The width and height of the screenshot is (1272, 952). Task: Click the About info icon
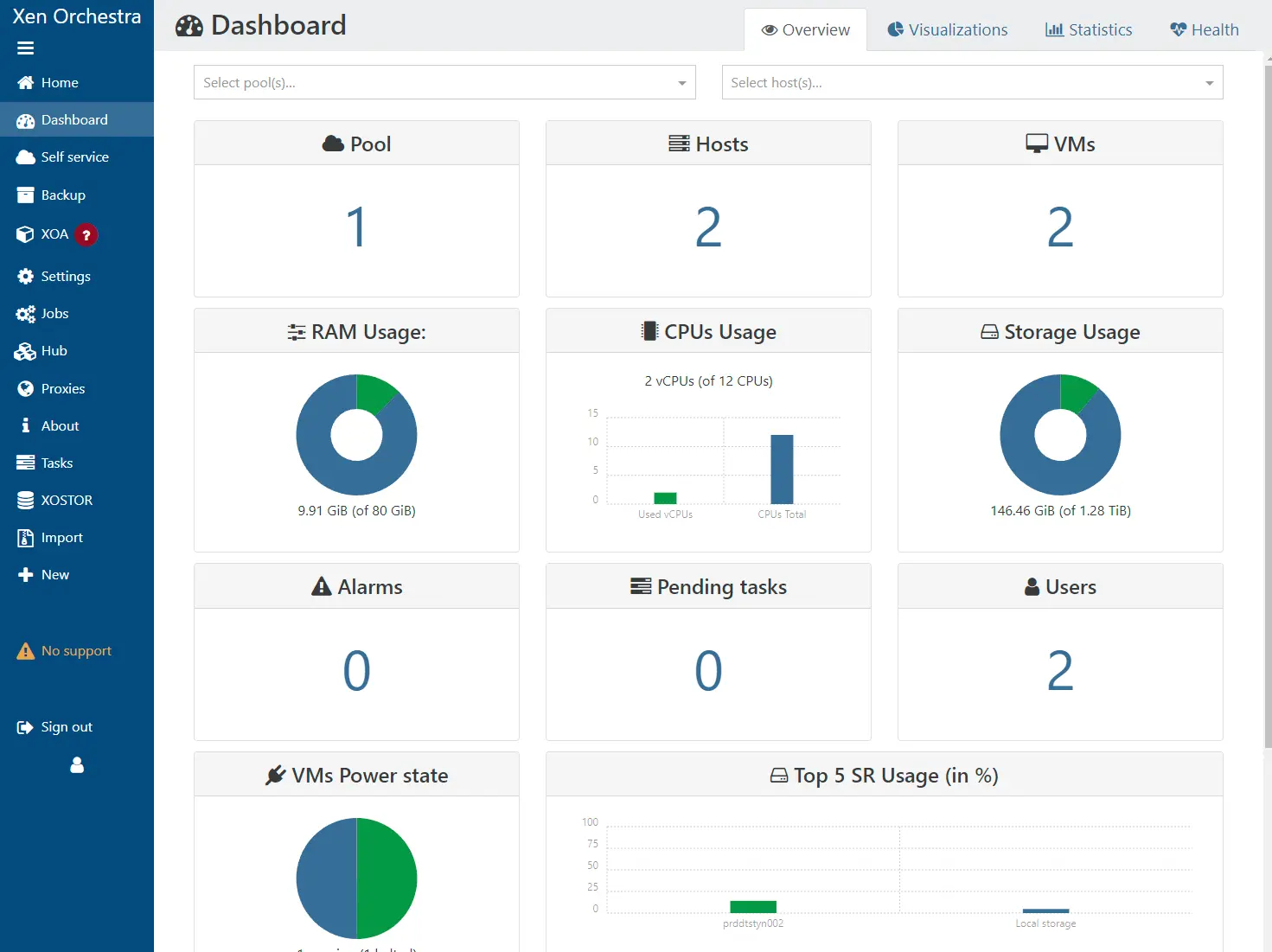(x=25, y=425)
